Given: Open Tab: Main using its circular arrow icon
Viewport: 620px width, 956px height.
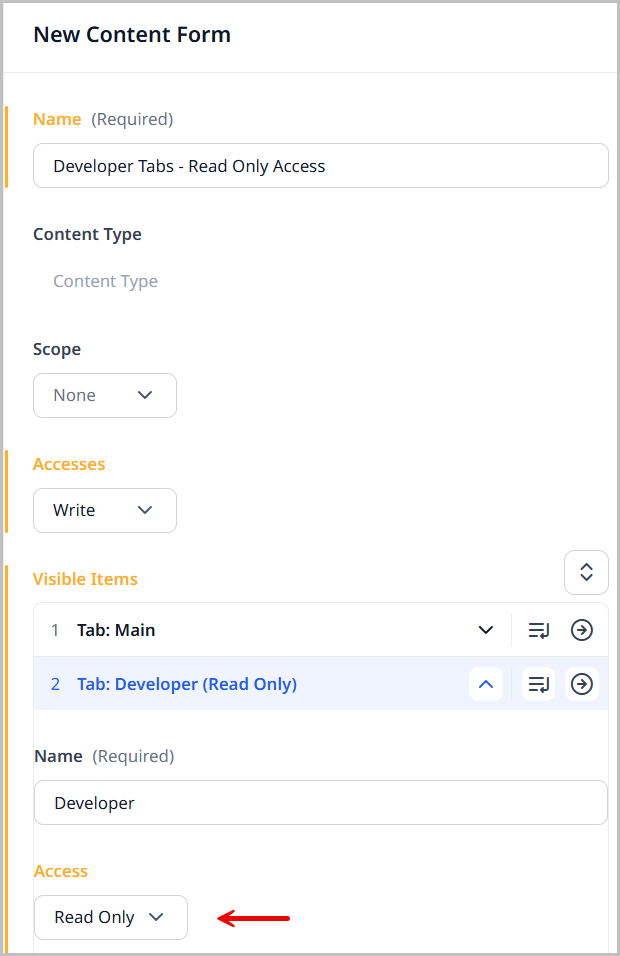Looking at the screenshot, I should tap(582, 629).
